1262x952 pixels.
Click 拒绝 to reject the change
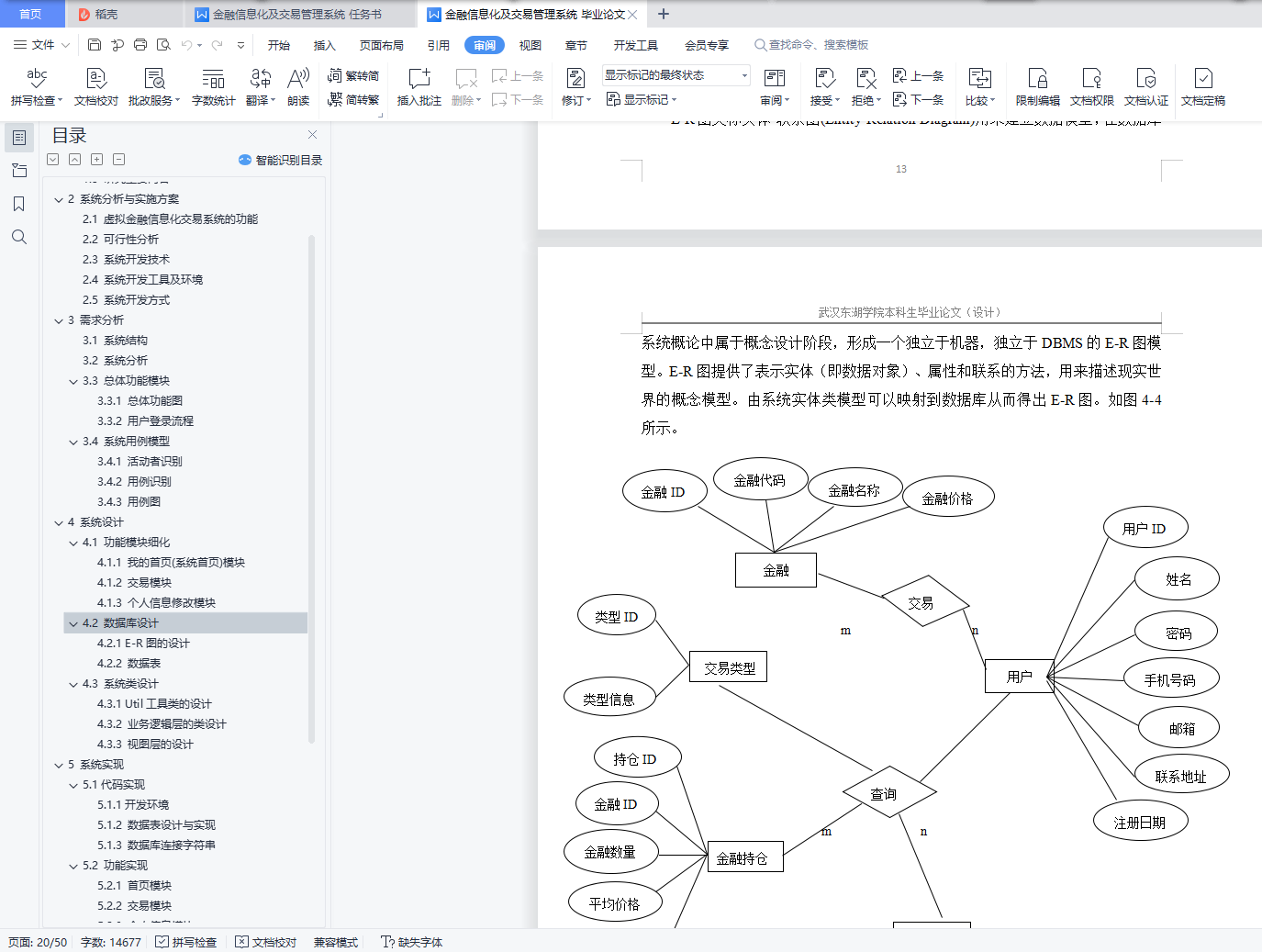tap(866, 87)
